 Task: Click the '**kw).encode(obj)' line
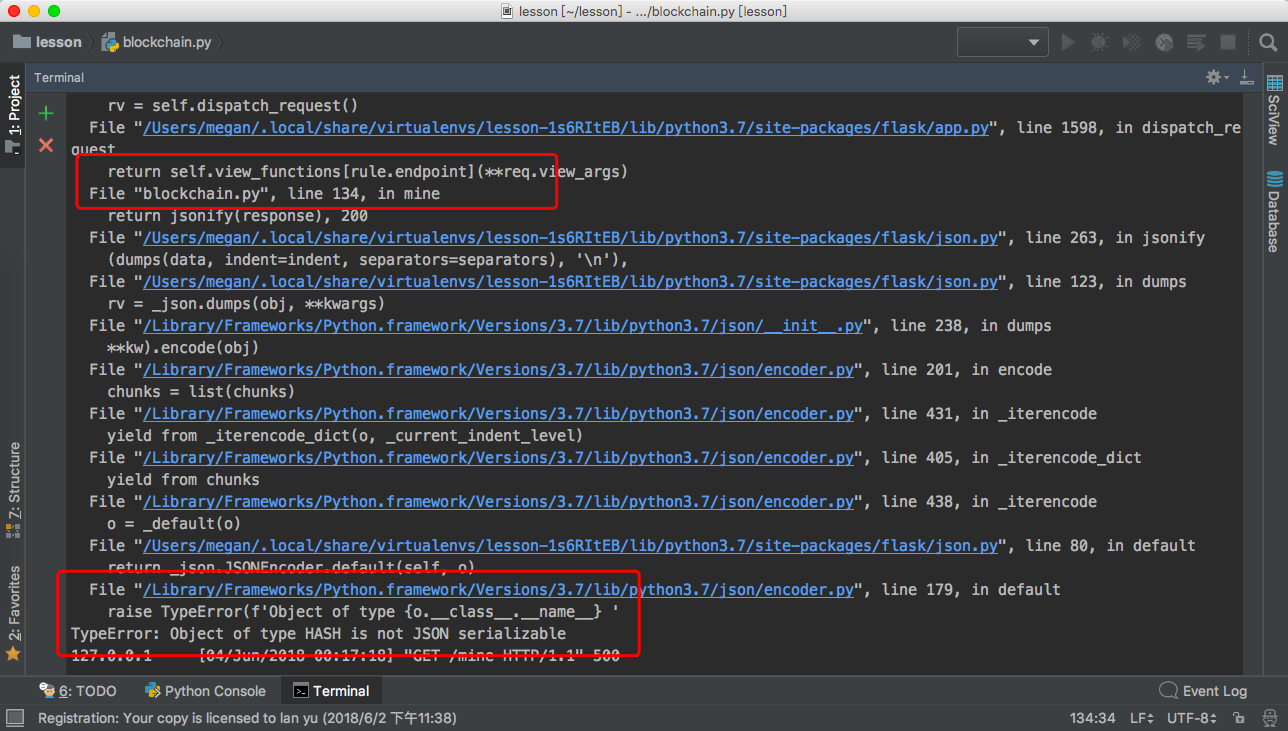pos(183,347)
